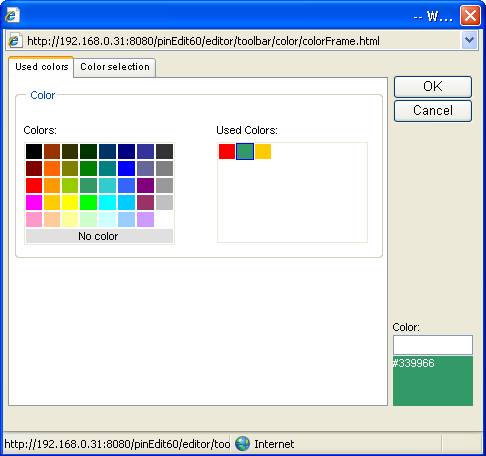
Task: Select the magenta swatch in Colors palette
Action: pyautogui.click(x=34, y=202)
